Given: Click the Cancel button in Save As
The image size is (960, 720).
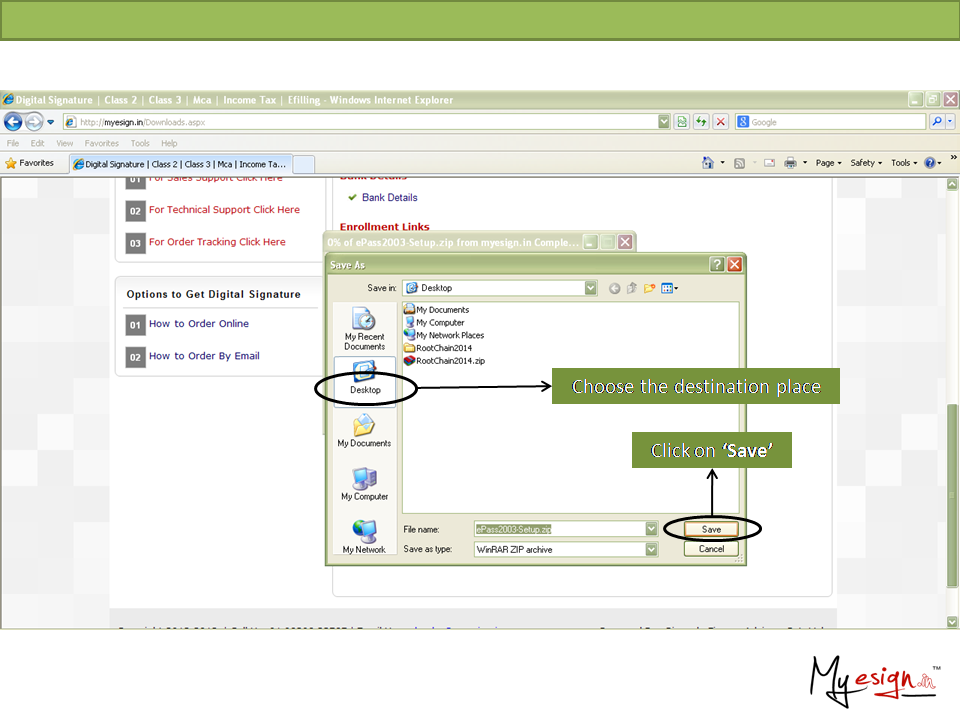Looking at the screenshot, I should click(x=711, y=549).
